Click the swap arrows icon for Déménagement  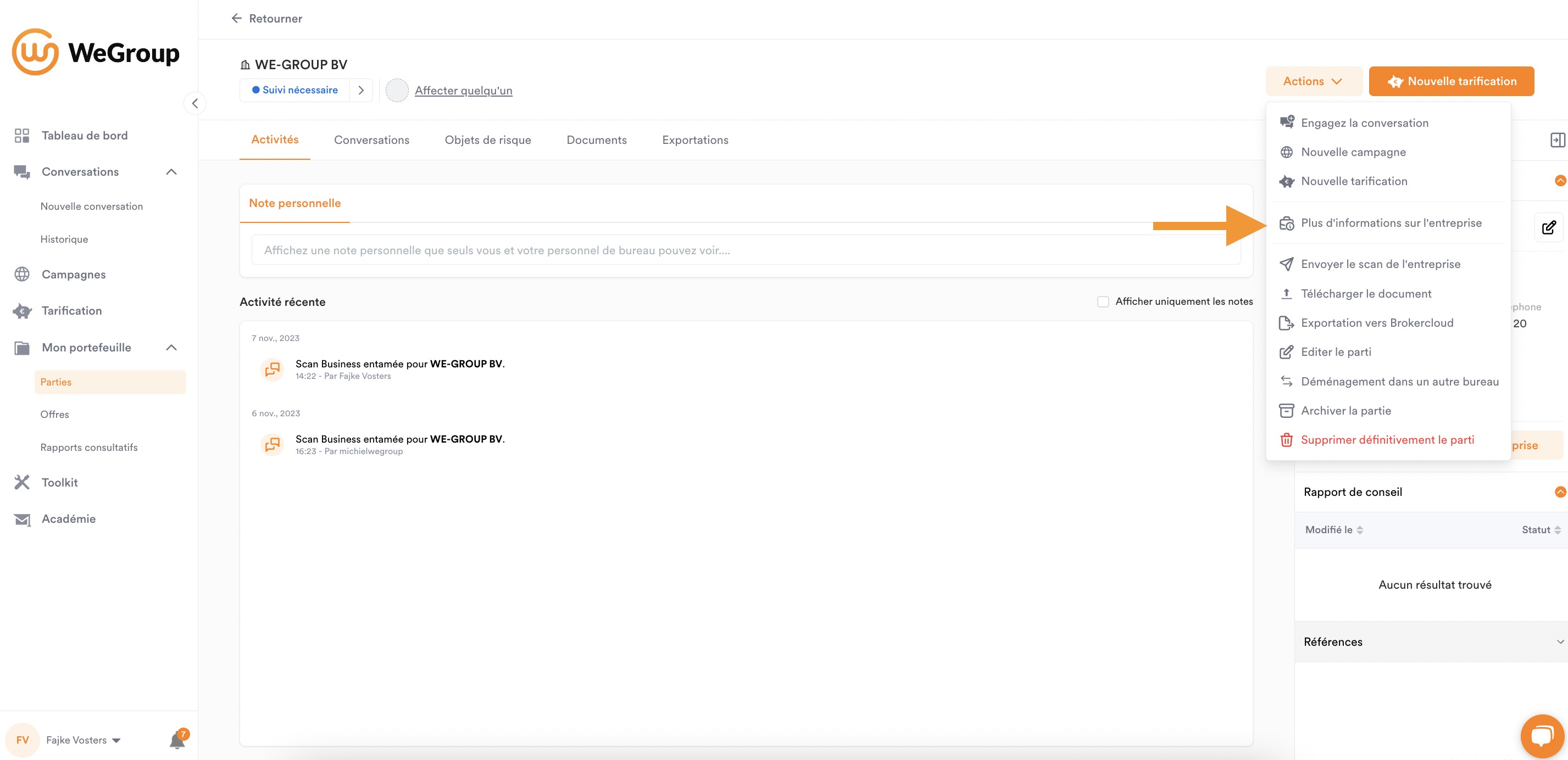pyautogui.click(x=1286, y=382)
